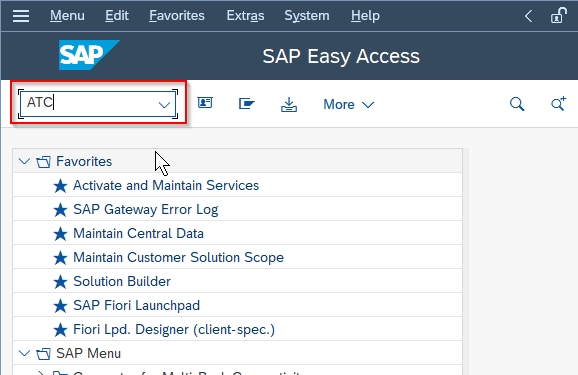This screenshot has width=578, height=375.
Task: Open the transaction code history dropdown arrow
Action: (164, 105)
